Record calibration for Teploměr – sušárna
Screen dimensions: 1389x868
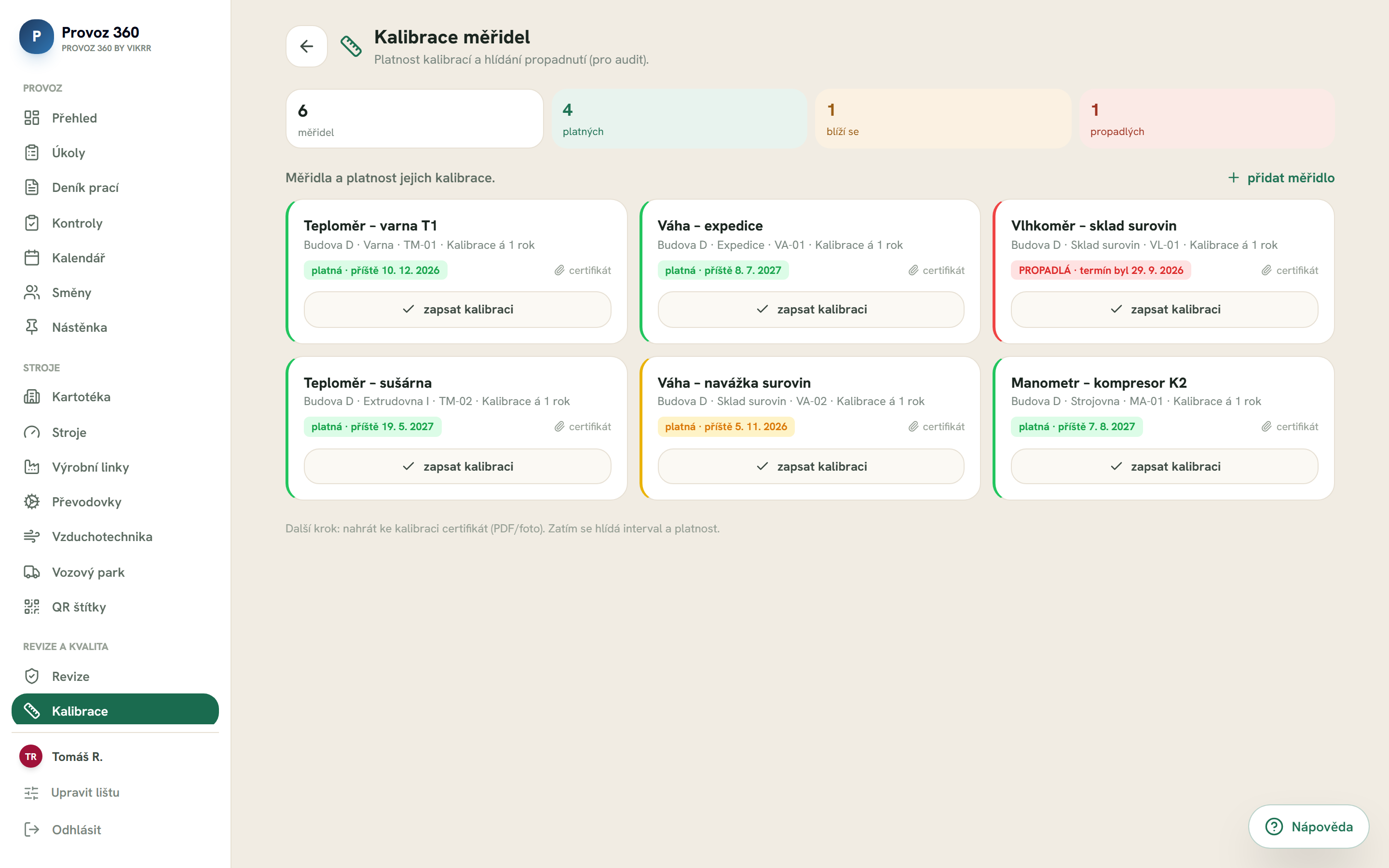click(457, 466)
